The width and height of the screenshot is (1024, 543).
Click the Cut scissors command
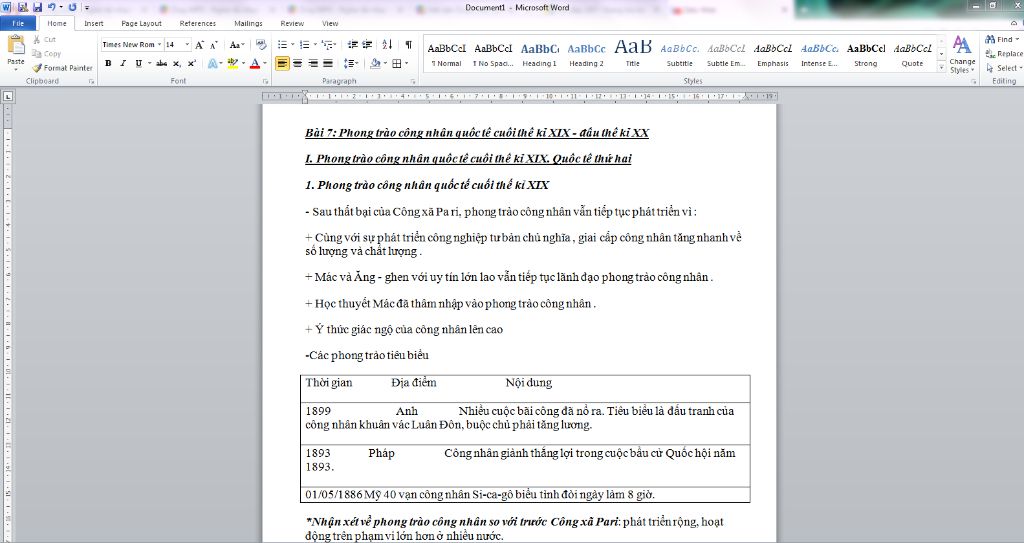click(44, 40)
